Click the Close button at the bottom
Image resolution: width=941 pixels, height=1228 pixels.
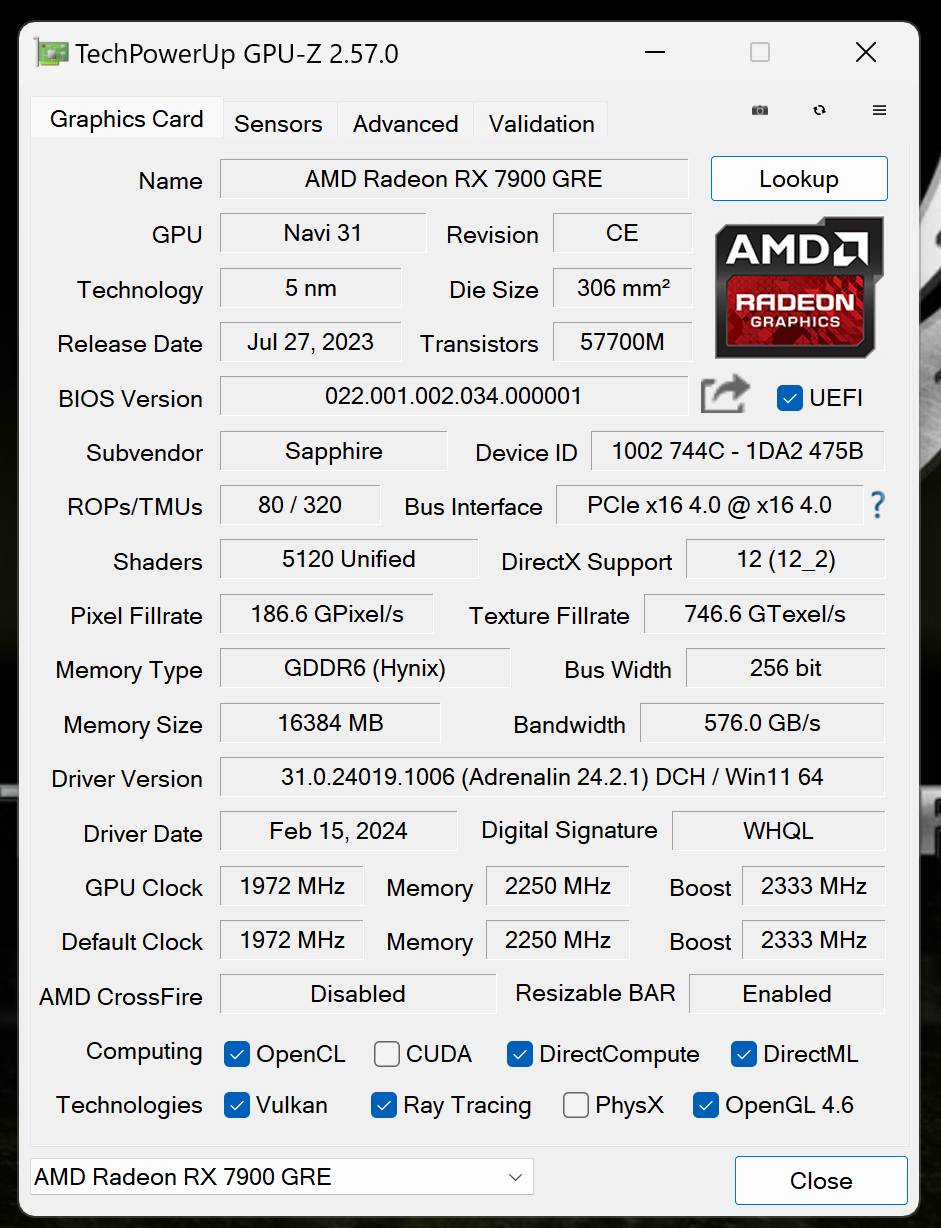point(821,1180)
